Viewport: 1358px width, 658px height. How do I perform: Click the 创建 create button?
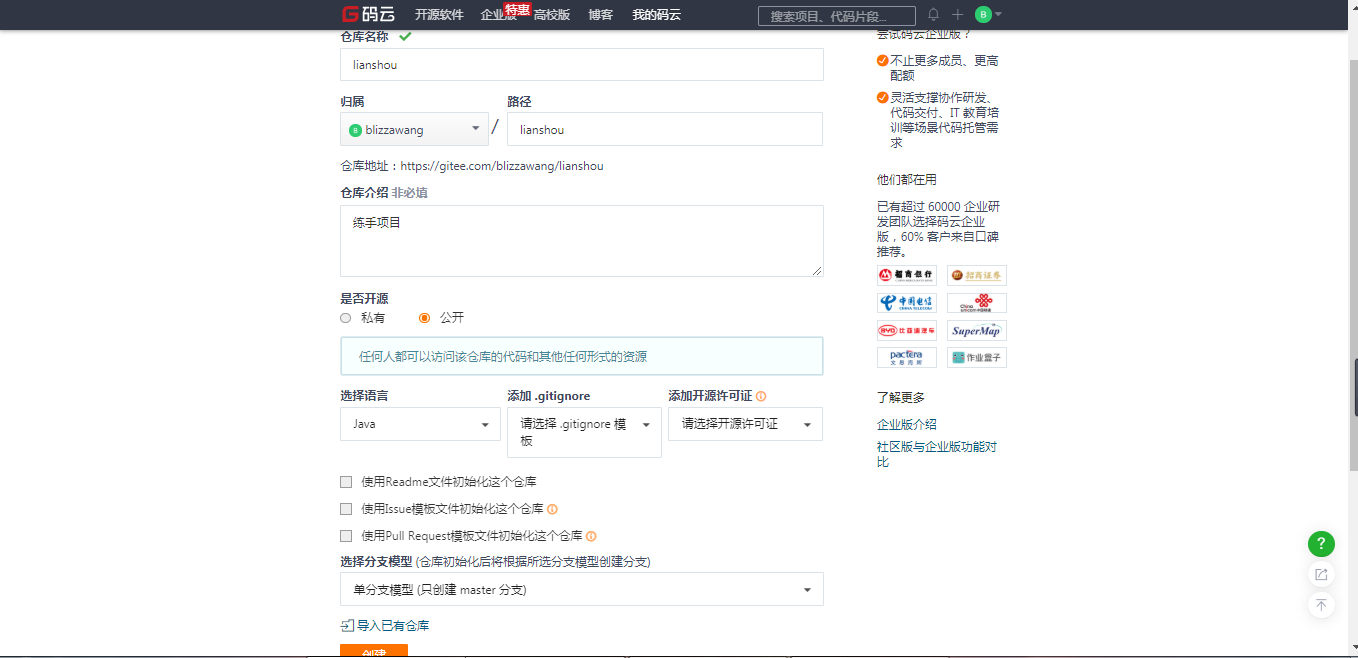[x=373, y=651]
